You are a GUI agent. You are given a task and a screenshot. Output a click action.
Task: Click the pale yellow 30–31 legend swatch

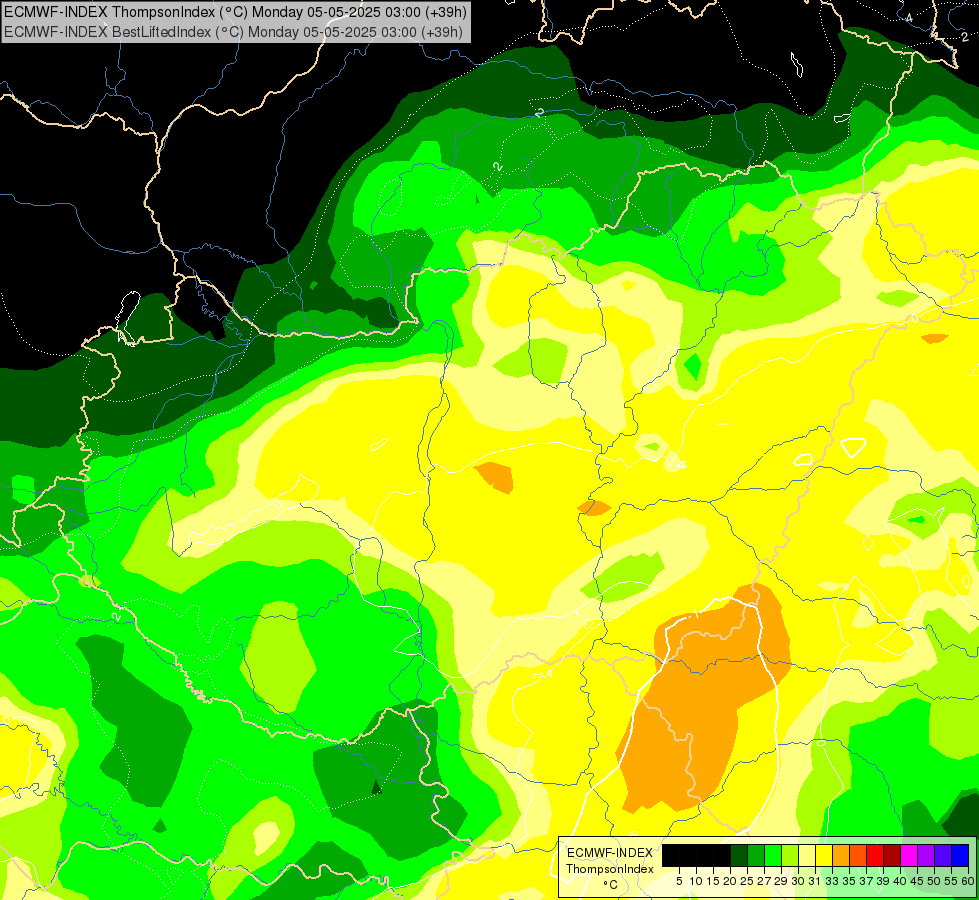coord(807,855)
